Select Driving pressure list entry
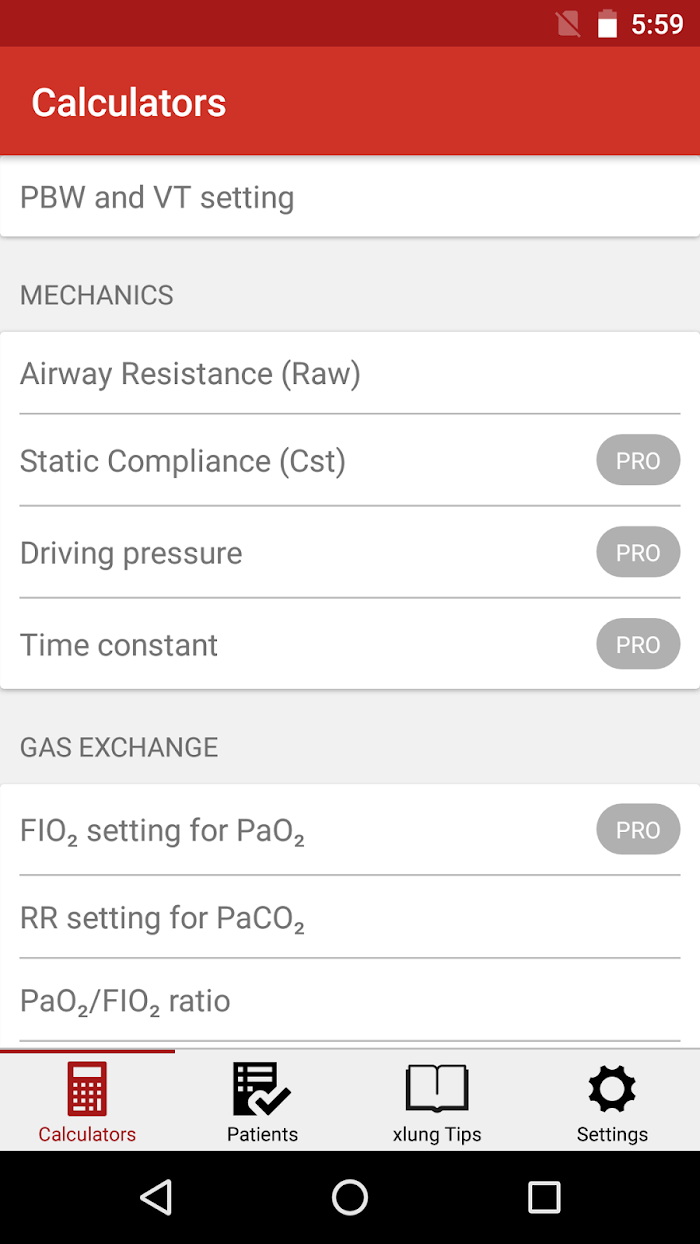 [131, 553]
